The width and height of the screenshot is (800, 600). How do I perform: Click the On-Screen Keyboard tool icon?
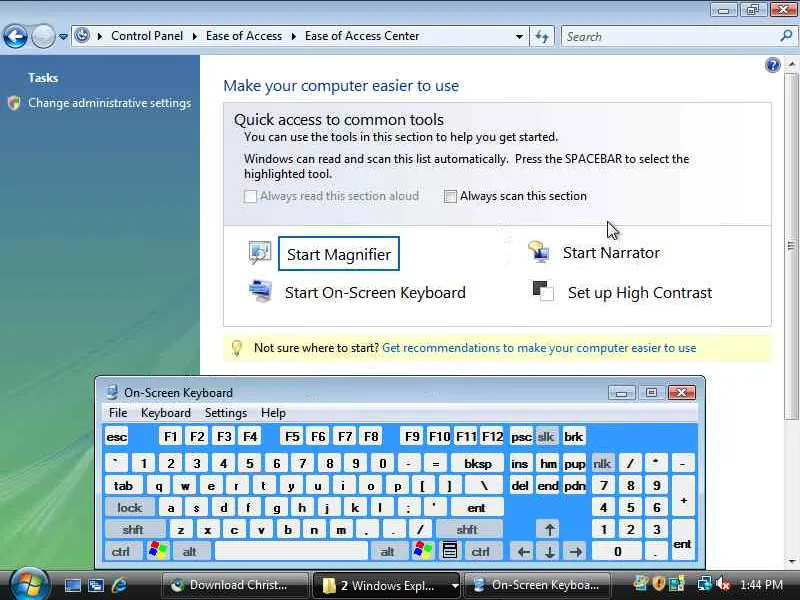260,291
